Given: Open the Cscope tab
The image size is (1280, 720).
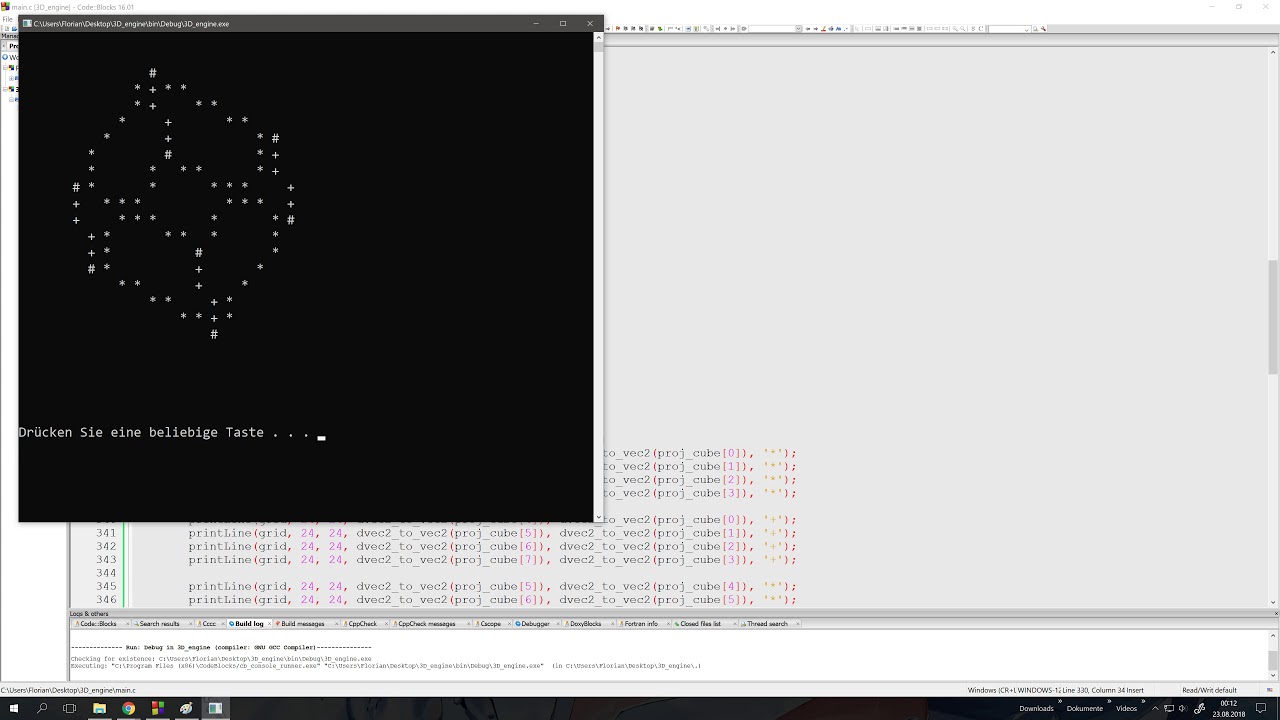Looking at the screenshot, I should point(489,624).
